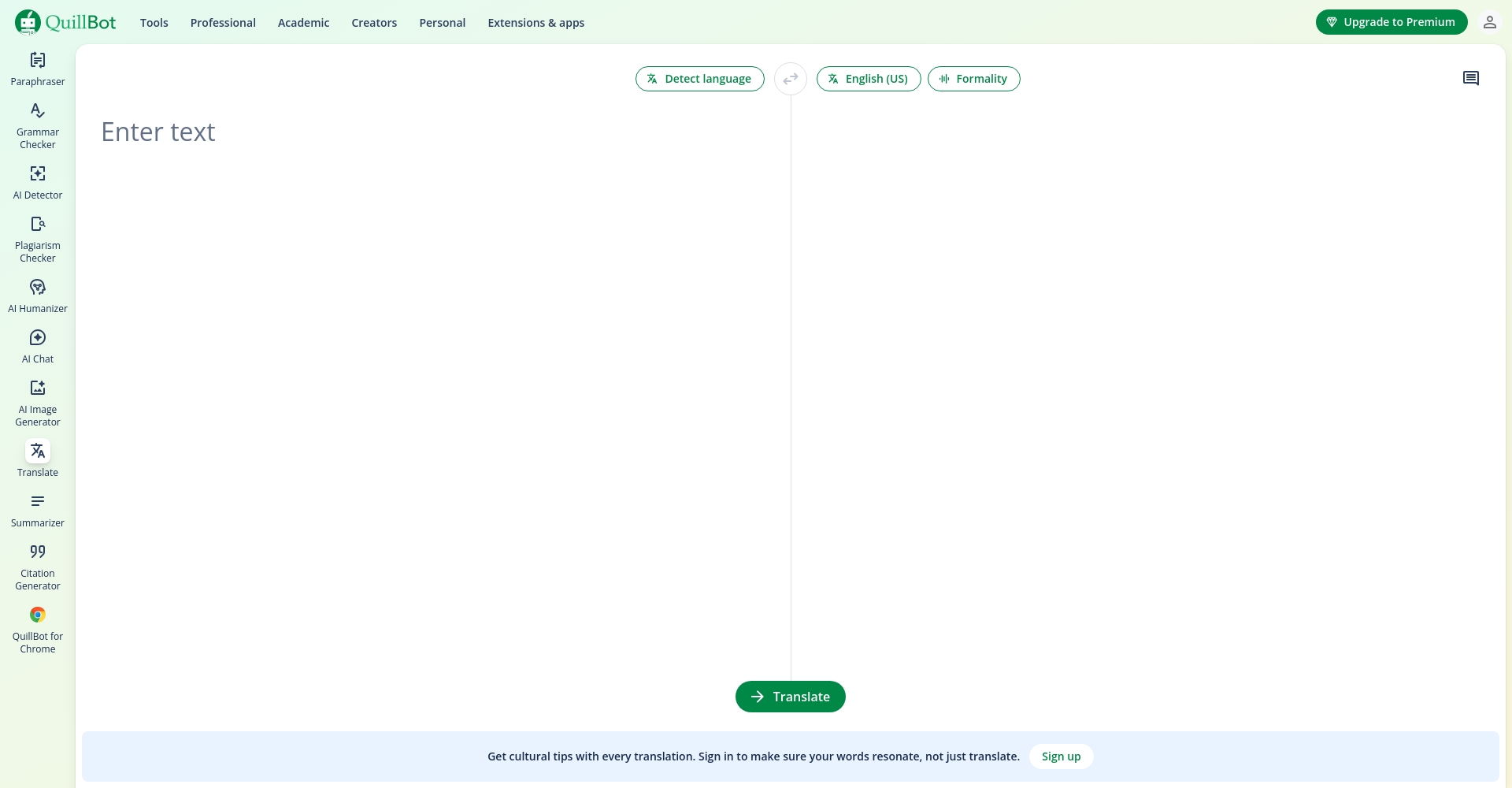Launch the AI Humanizer tool
This screenshot has height=788, width=1512.
click(38, 295)
